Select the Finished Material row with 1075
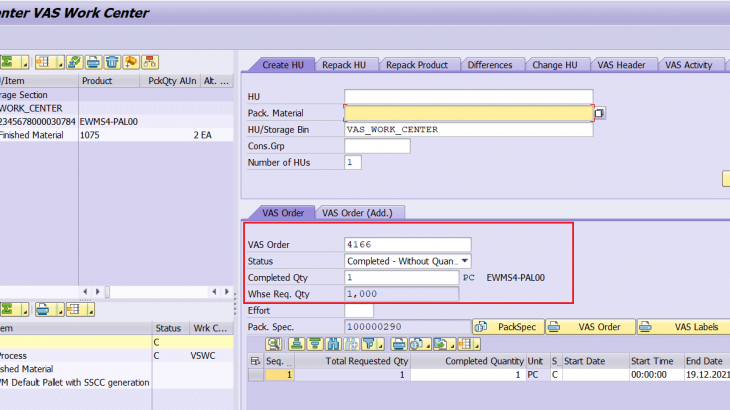The height and width of the screenshot is (410, 730). coord(116,135)
